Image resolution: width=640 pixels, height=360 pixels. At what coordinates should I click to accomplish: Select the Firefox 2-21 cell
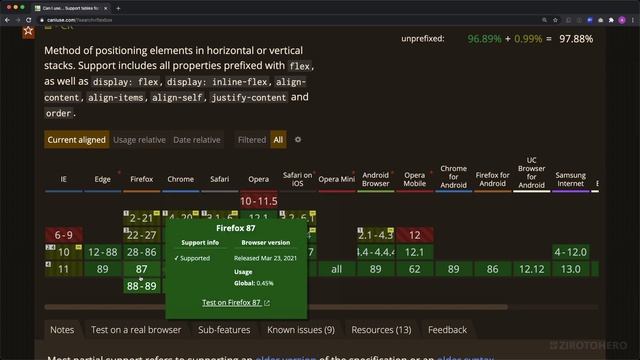coord(142,218)
